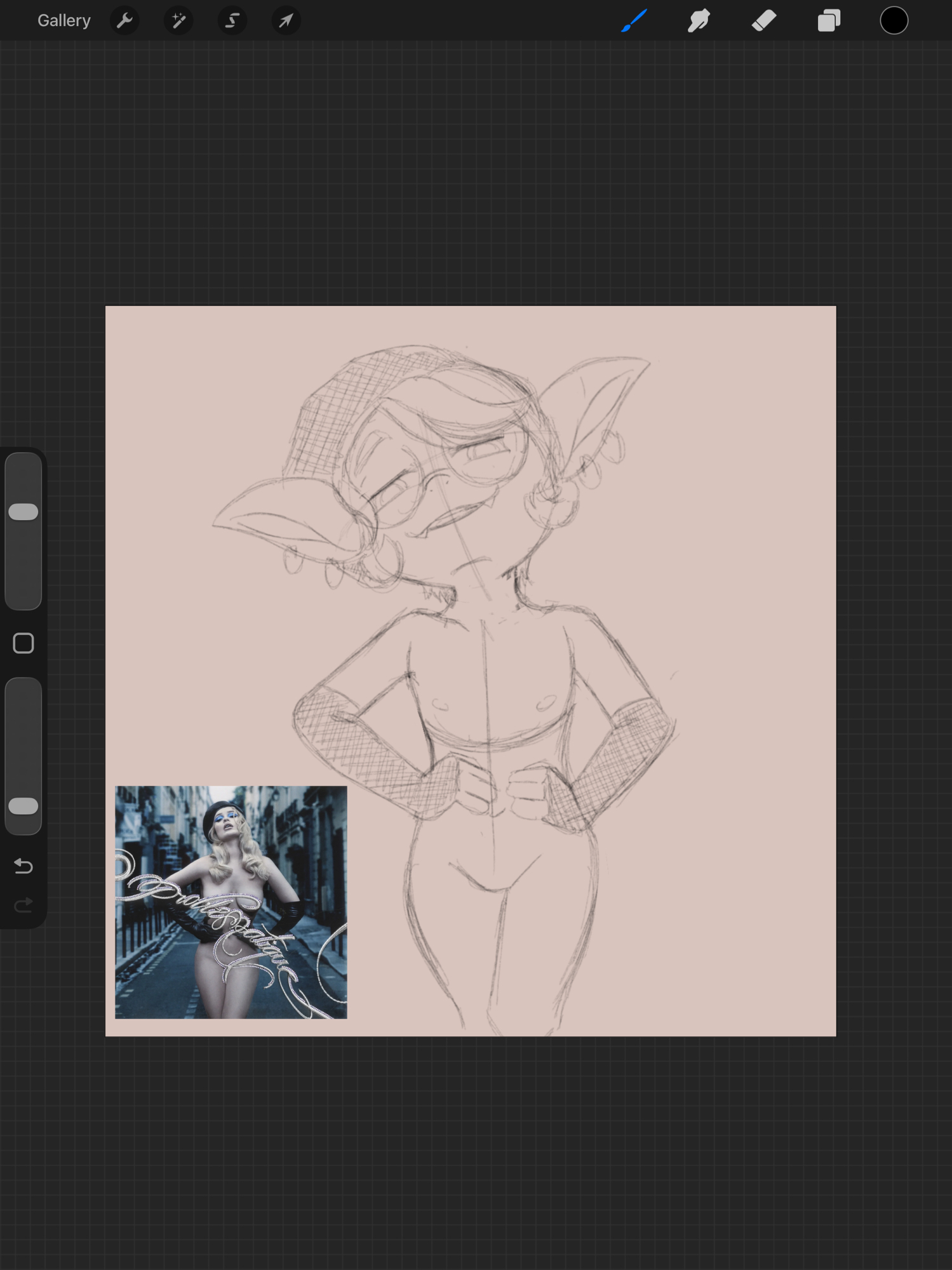Viewport: 952px width, 1270px height.
Task: Open the Adjustments magic wand menu
Action: [x=178, y=21]
